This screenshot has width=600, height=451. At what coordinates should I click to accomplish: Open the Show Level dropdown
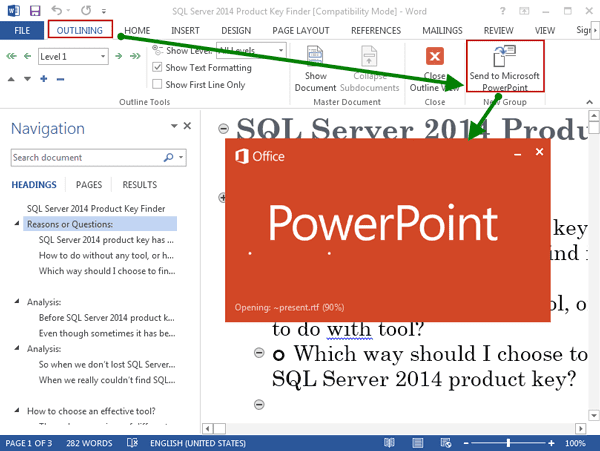pos(281,50)
